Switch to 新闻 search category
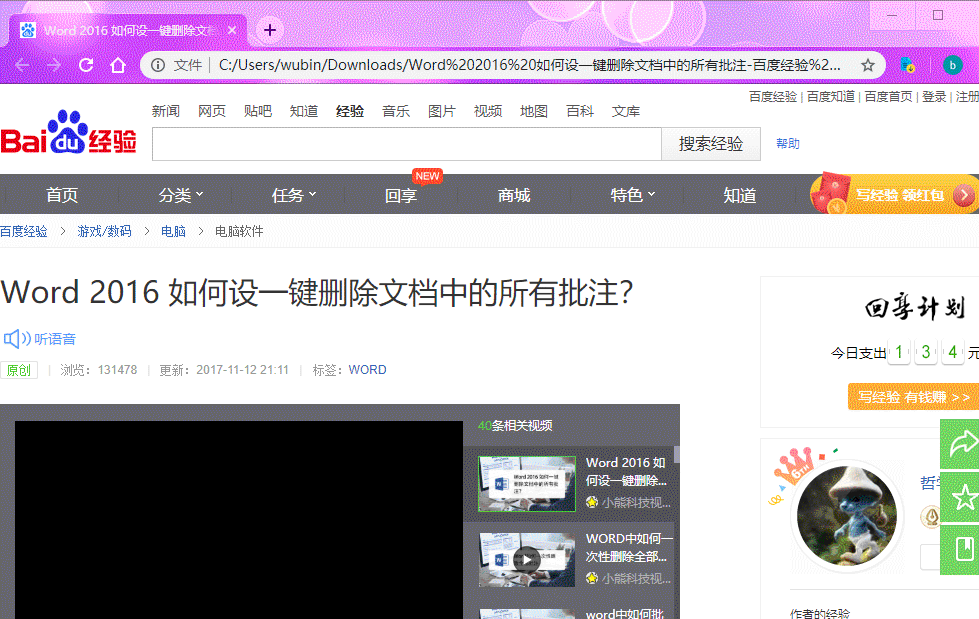This screenshot has height=619, width=979. click(165, 111)
